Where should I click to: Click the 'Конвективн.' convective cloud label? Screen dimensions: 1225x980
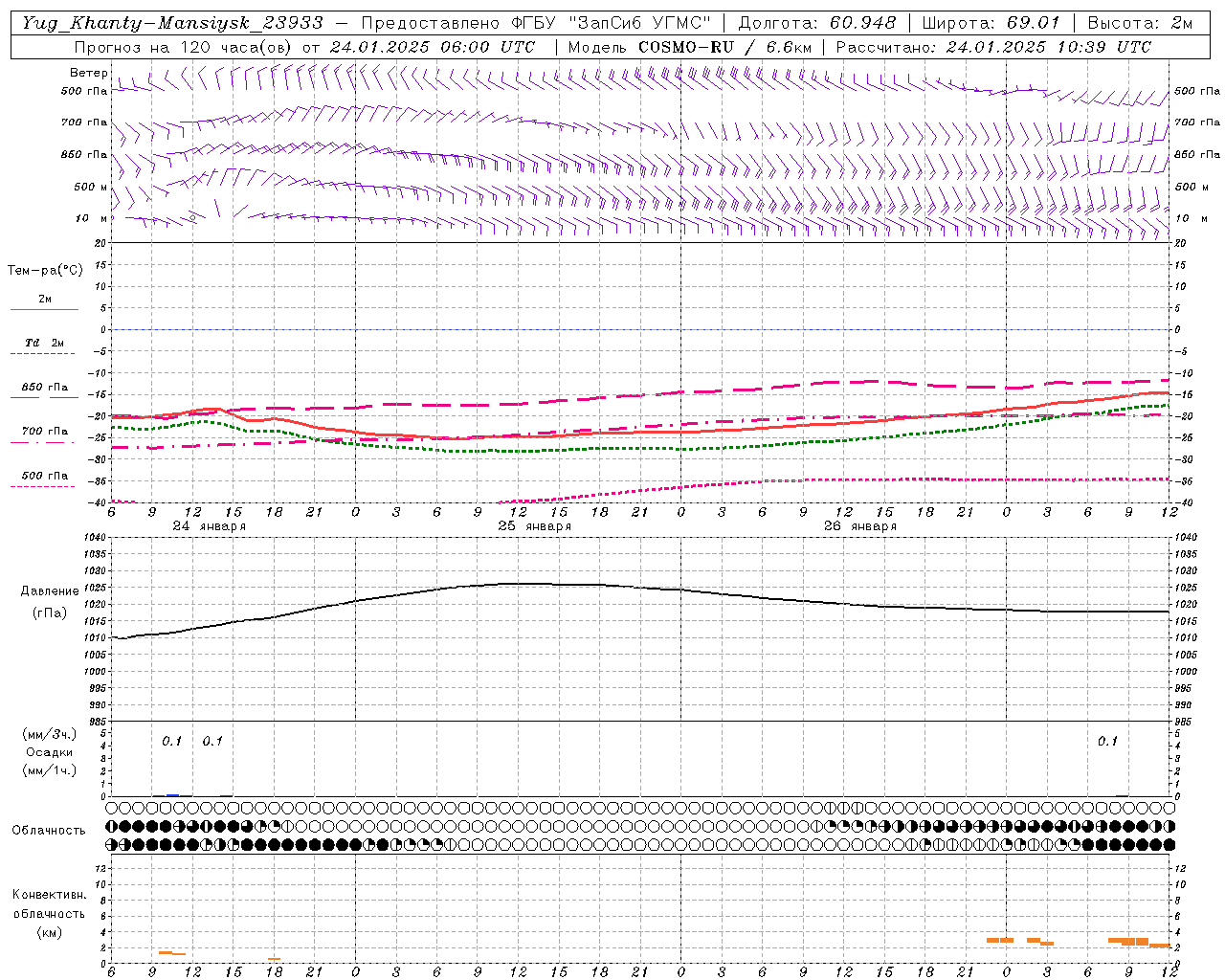(x=49, y=895)
